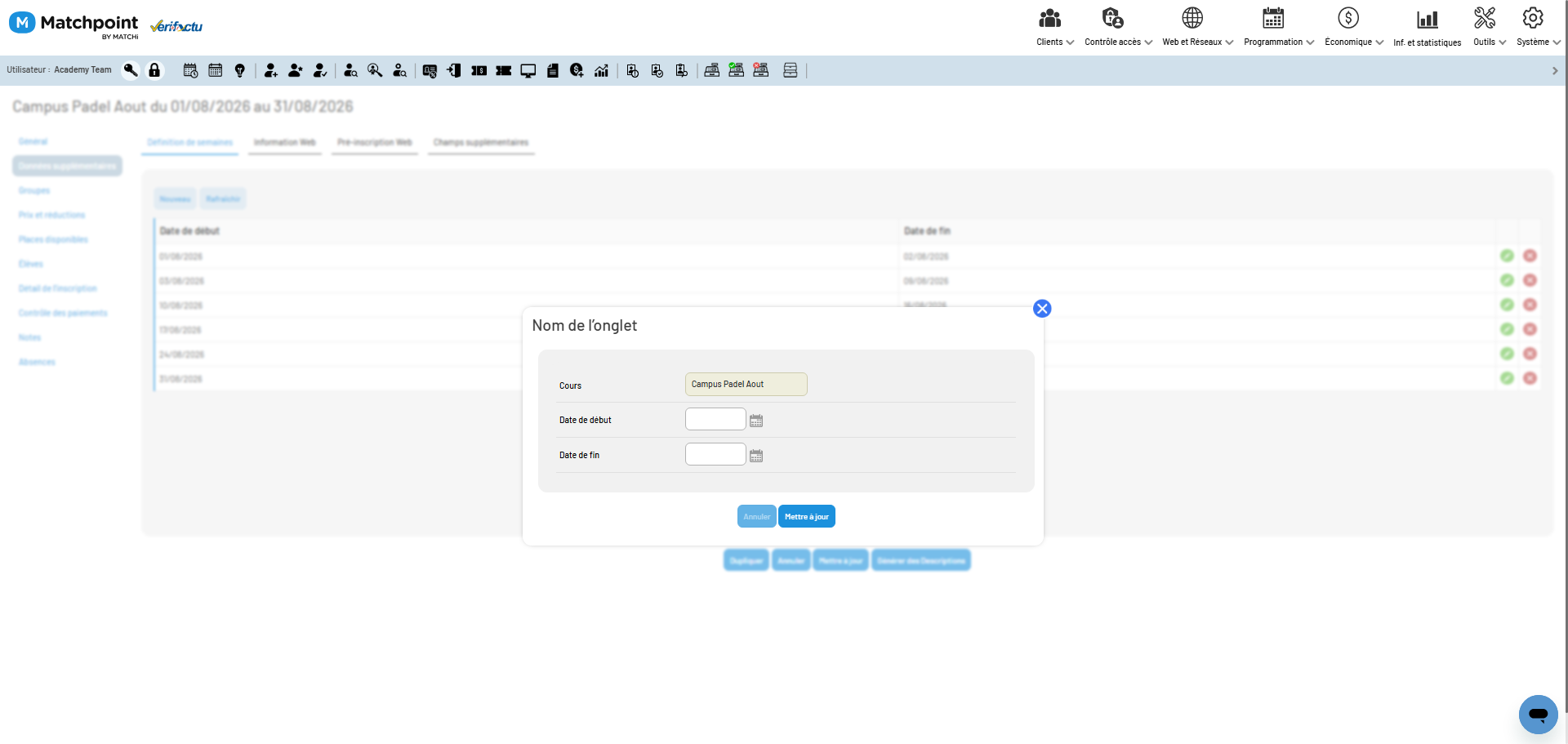Open Prix et réductions in the sidebar
Screen dimensions: 1568x744
pyautogui.click(x=52, y=215)
